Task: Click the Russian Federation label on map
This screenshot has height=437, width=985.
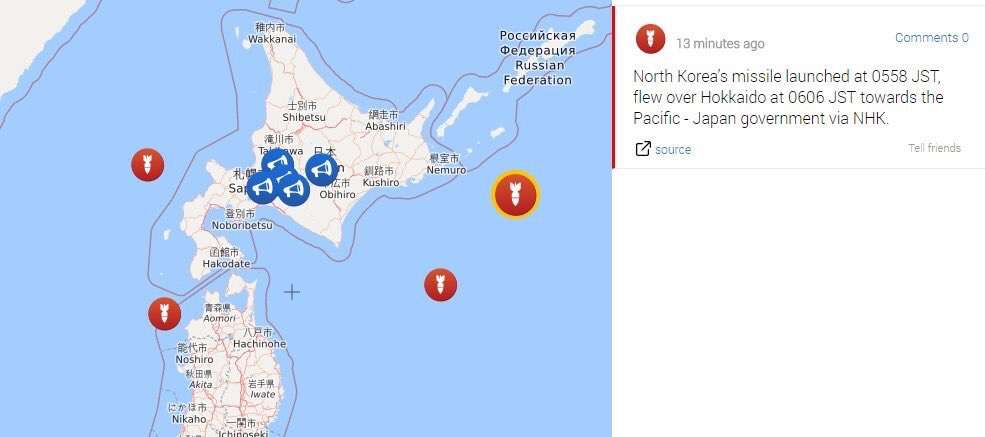Action: pos(538,58)
